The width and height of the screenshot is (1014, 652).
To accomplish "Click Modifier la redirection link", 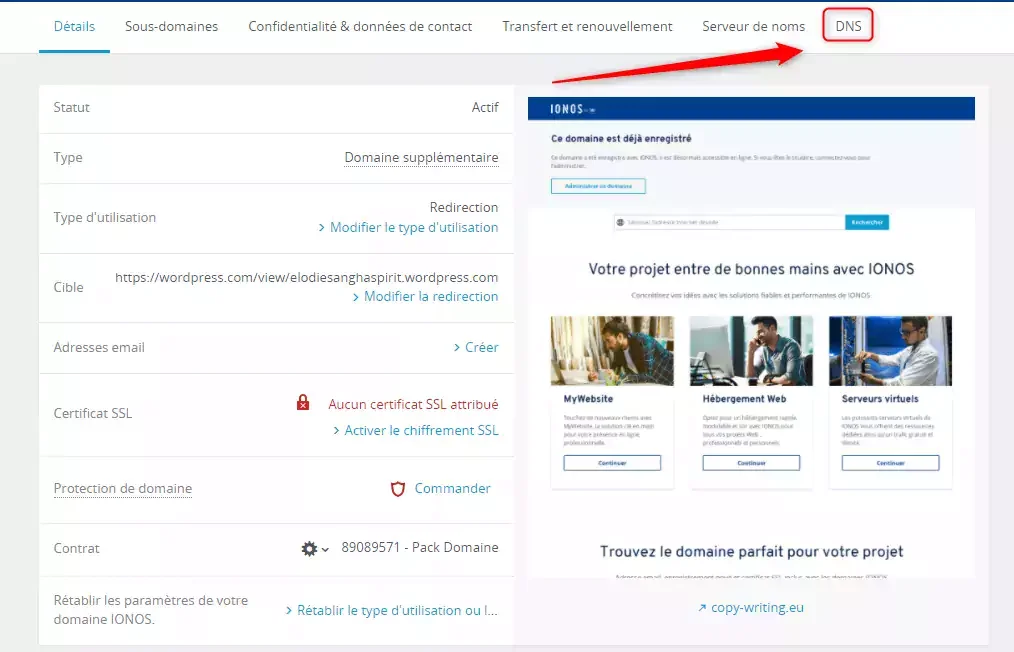I will click(x=431, y=296).
